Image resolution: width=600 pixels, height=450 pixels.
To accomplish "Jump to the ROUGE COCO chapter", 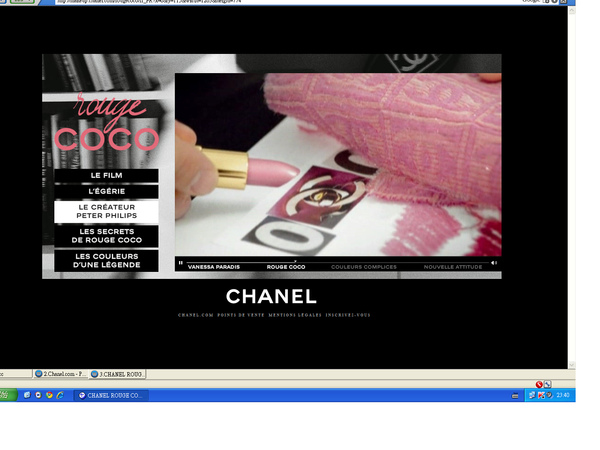I will [286, 267].
